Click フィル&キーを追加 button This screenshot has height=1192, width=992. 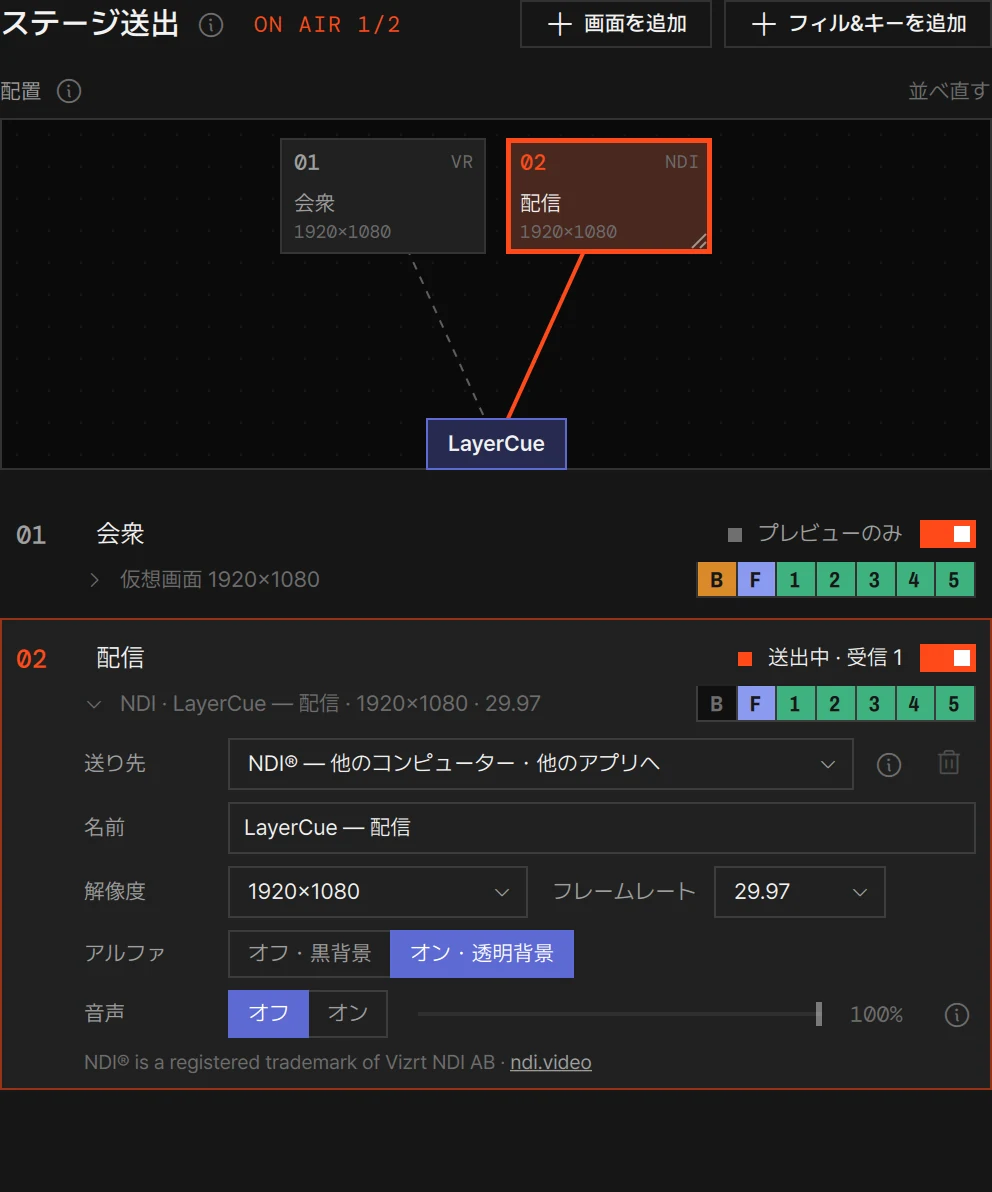858,24
